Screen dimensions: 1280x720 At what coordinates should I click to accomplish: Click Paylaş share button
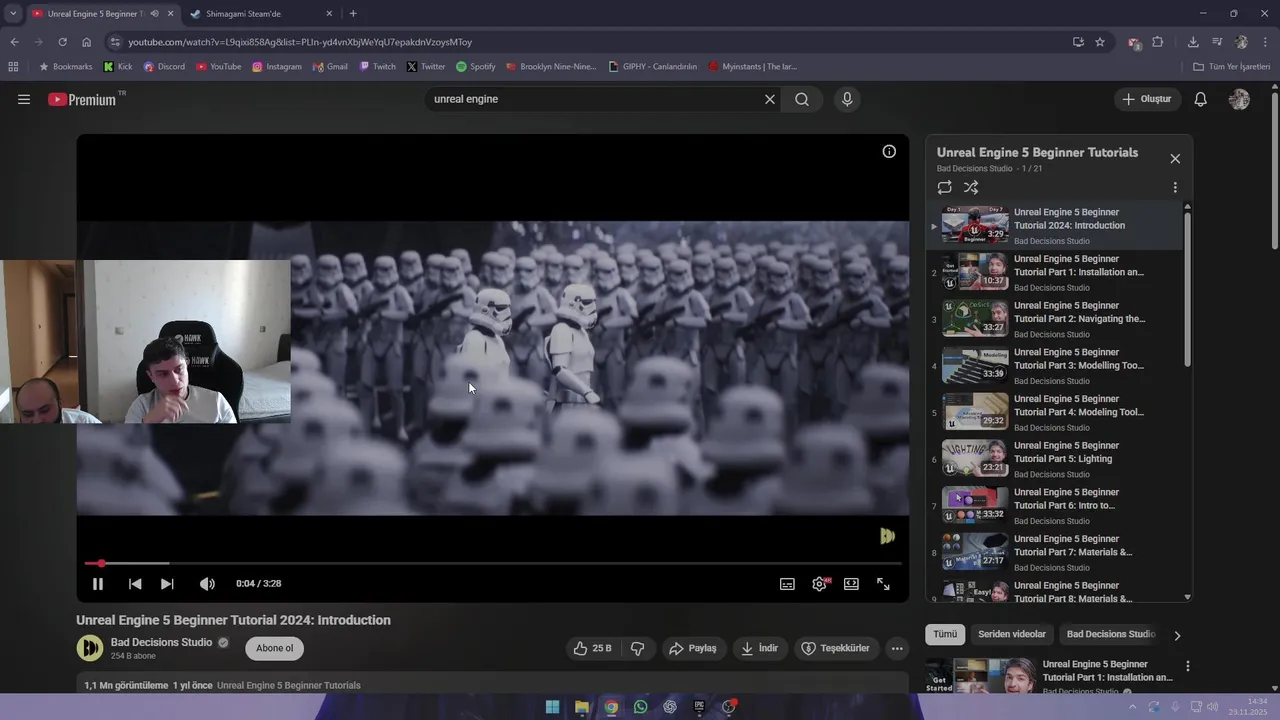(x=693, y=649)
